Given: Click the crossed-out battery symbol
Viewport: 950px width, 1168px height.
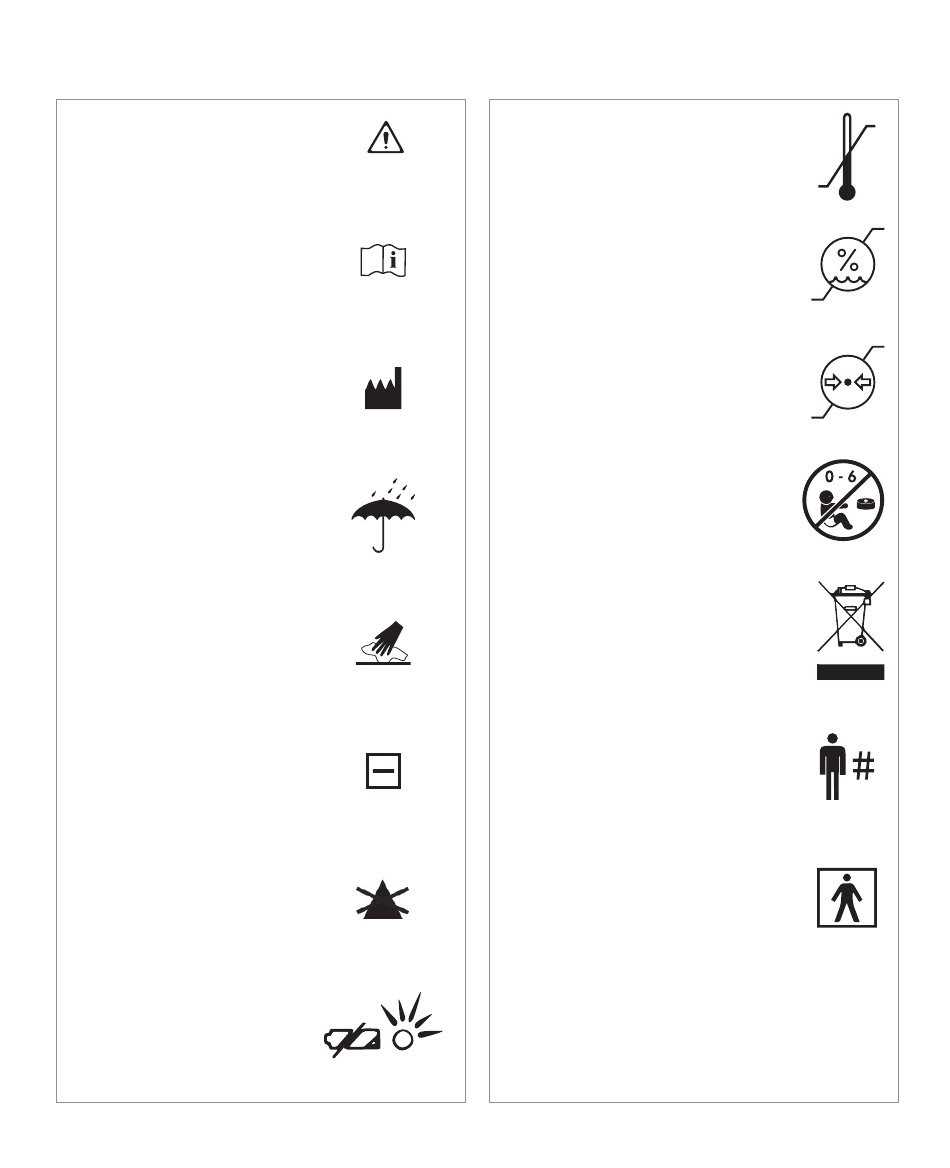Looking at the screenshot, I should [352, 1040].
